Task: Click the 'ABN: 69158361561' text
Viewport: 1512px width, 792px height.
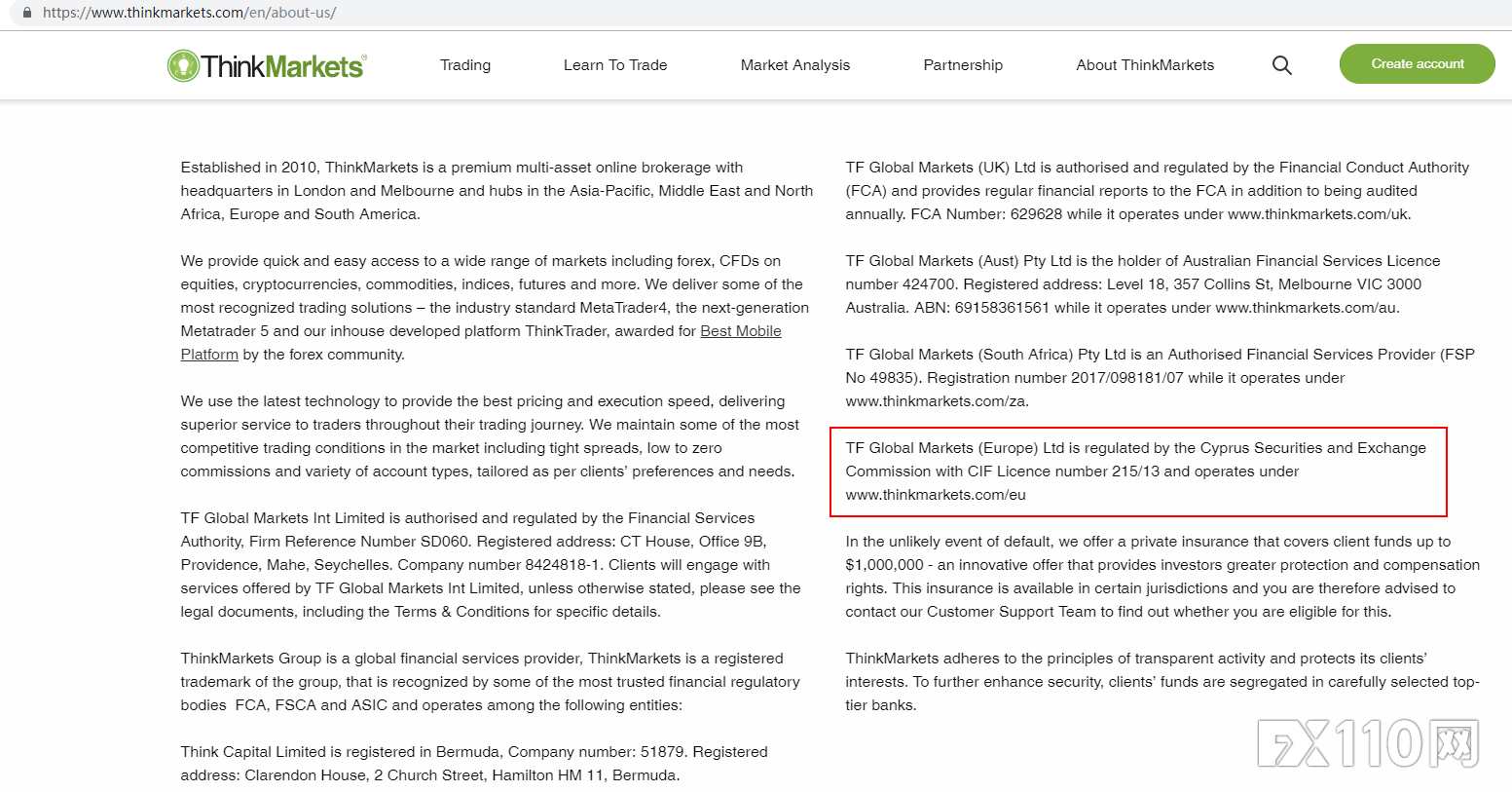Action: point(981,308)
